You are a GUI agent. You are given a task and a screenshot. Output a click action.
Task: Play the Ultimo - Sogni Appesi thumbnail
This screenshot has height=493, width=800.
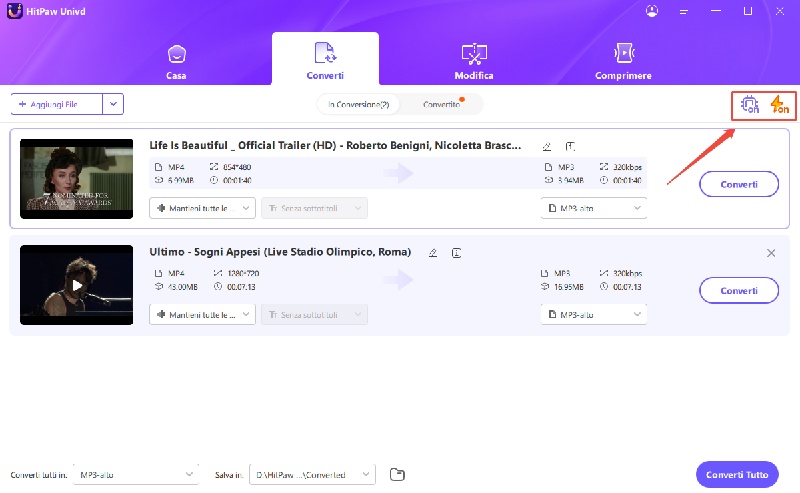[76, 285]
